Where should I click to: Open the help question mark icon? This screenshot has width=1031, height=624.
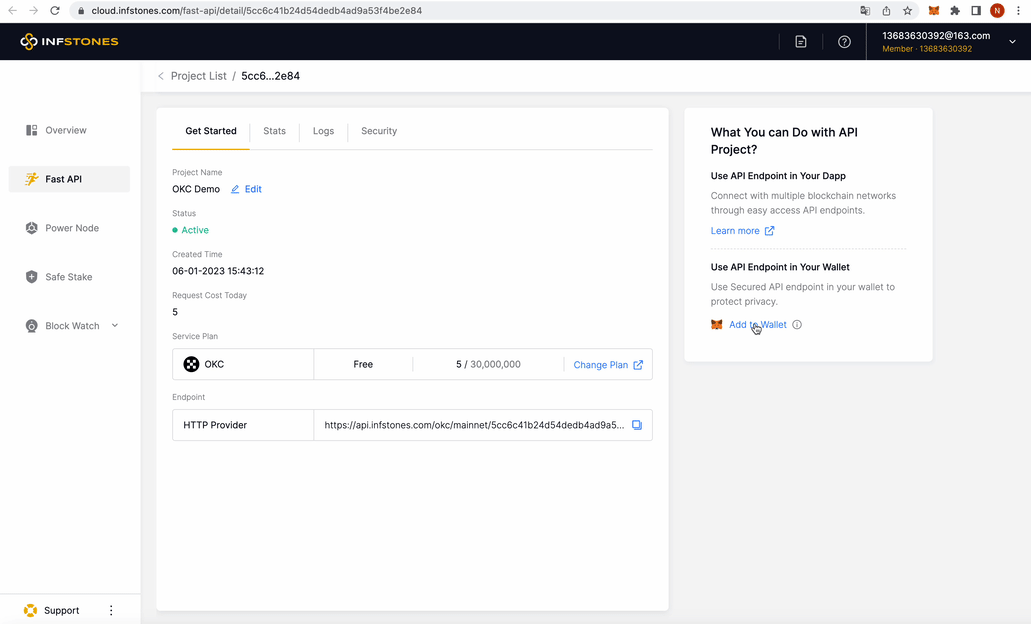844,41
